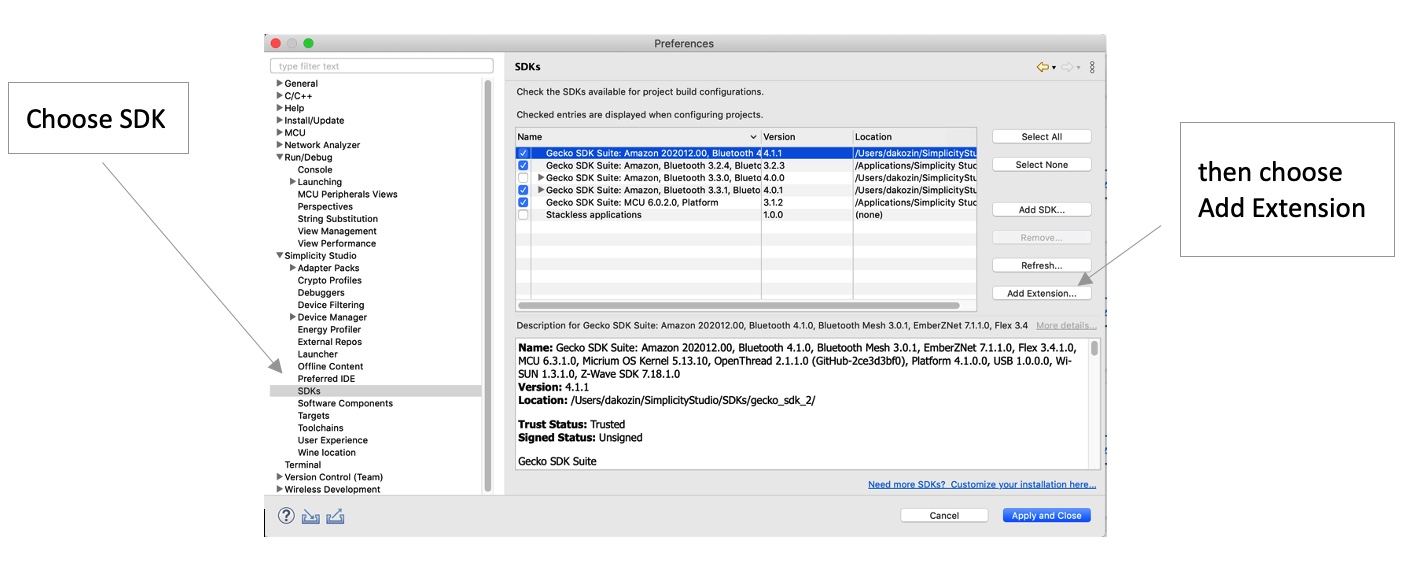Viewport: 1412px width, 577px height.
Task: Open the Help question mark icon
Action: click(286, 516)
